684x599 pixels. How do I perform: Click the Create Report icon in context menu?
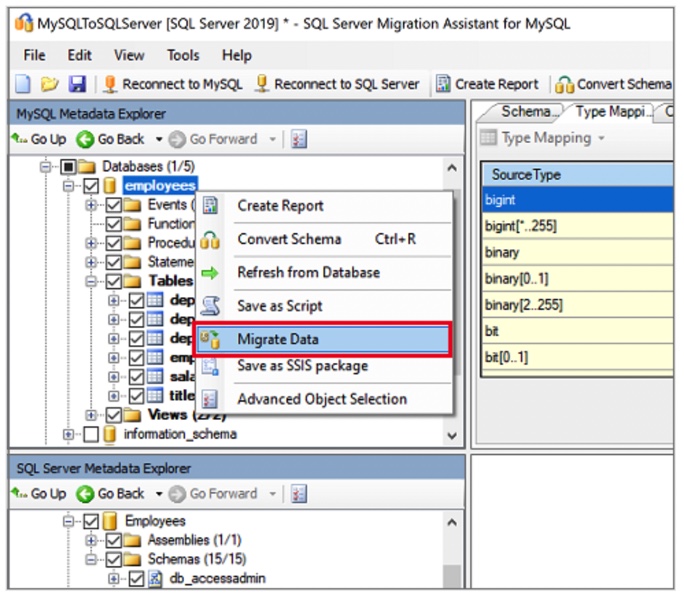[210, 205]
